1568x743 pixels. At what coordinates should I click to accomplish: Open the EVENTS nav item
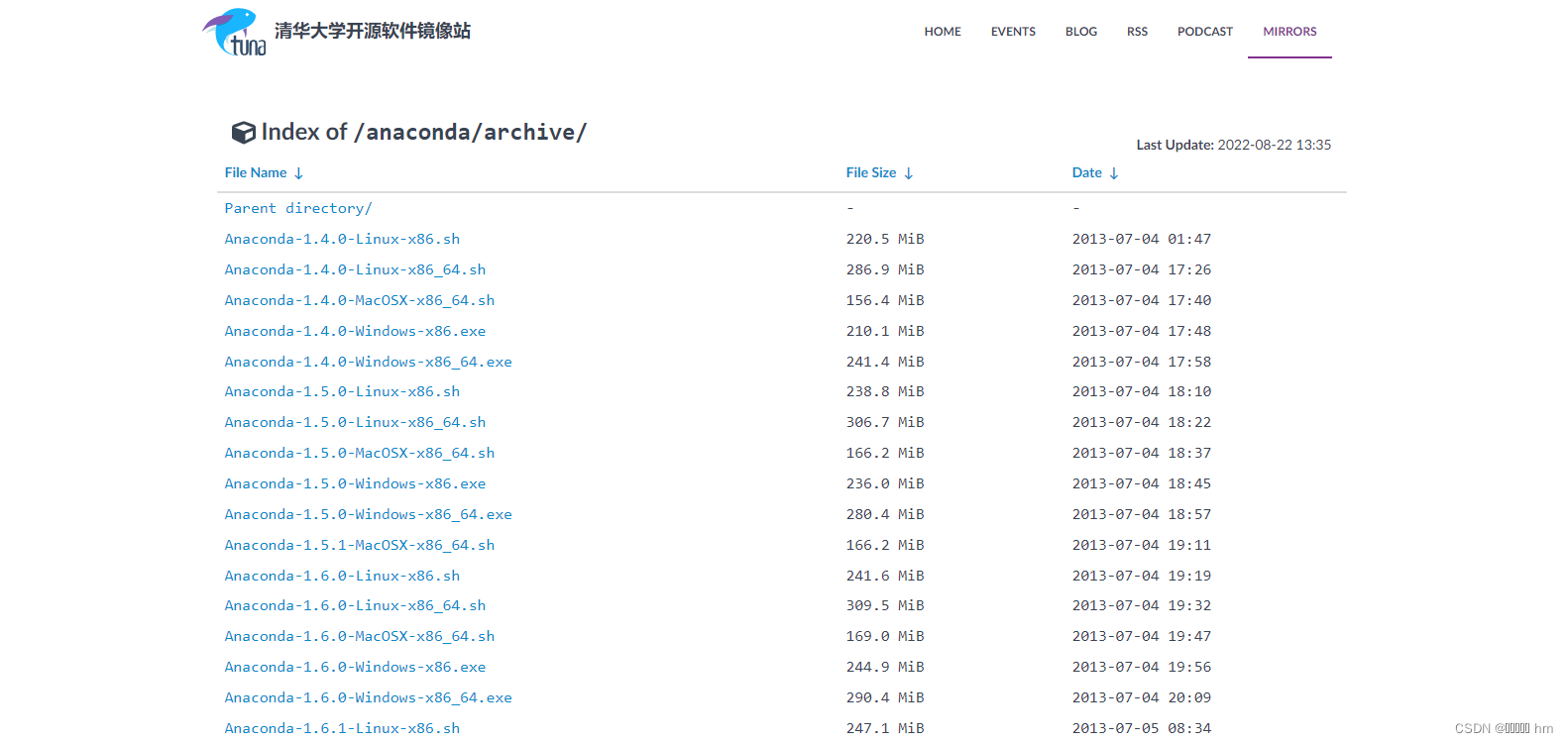[1013, 32]
